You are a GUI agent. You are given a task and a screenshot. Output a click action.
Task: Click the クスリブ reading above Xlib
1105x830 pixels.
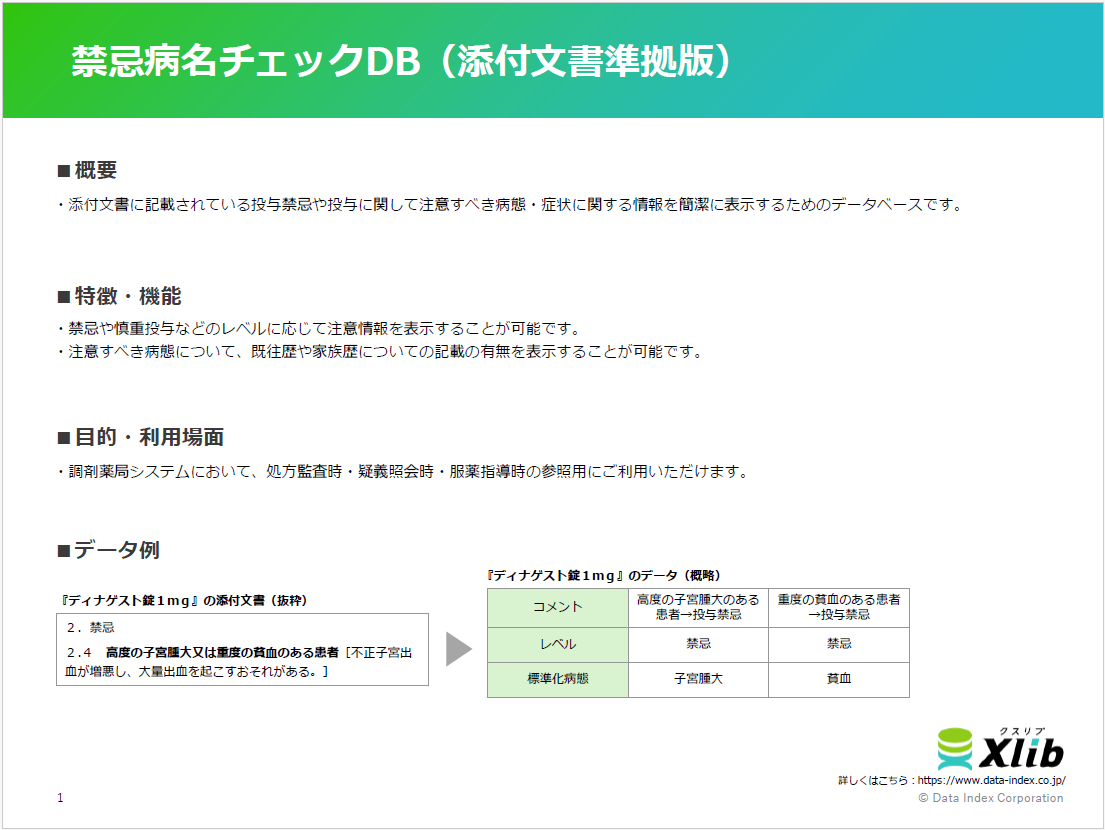(1021, 731)
